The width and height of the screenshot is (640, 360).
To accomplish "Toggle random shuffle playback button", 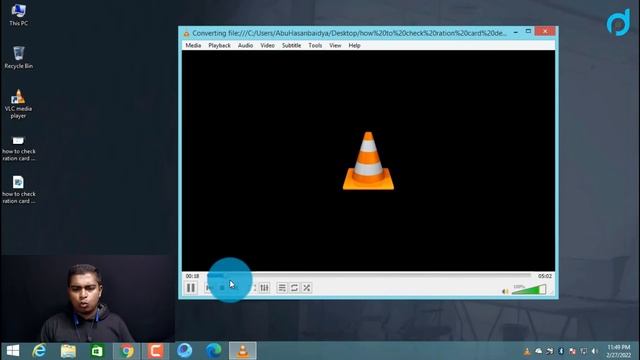I will click(x=307, y=288).
